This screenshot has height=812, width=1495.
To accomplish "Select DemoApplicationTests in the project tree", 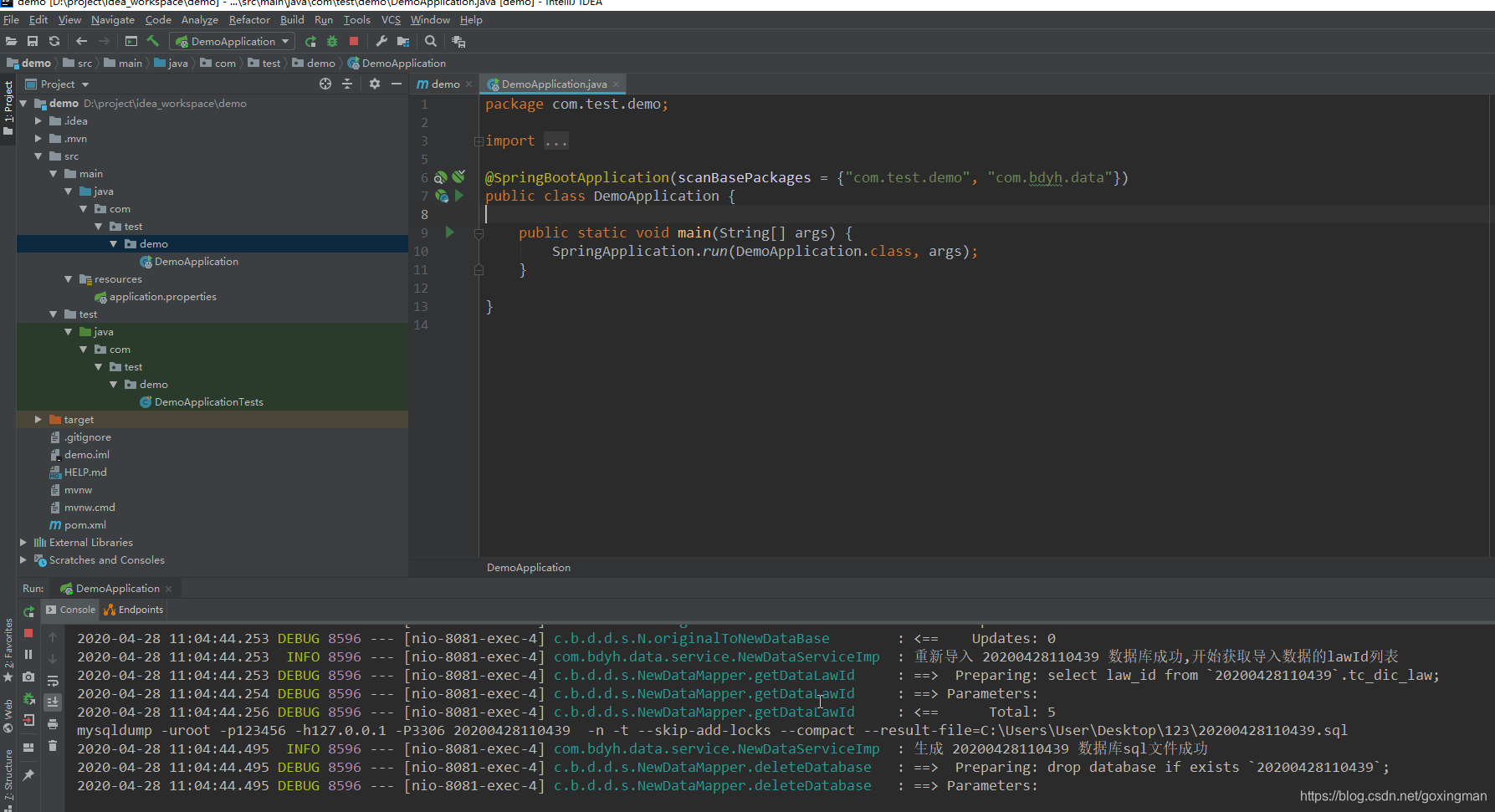I will pyautogui.click(x=202, y=401).
